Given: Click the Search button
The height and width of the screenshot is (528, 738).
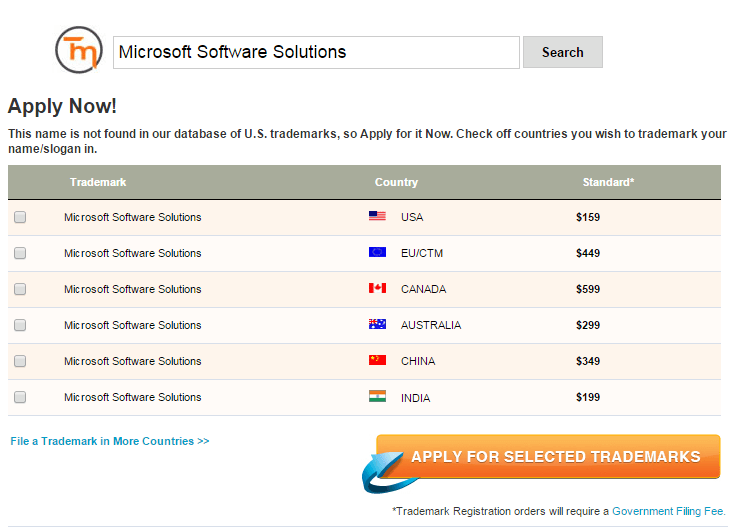Looking at the screenshot, I should tap(562, 52).
